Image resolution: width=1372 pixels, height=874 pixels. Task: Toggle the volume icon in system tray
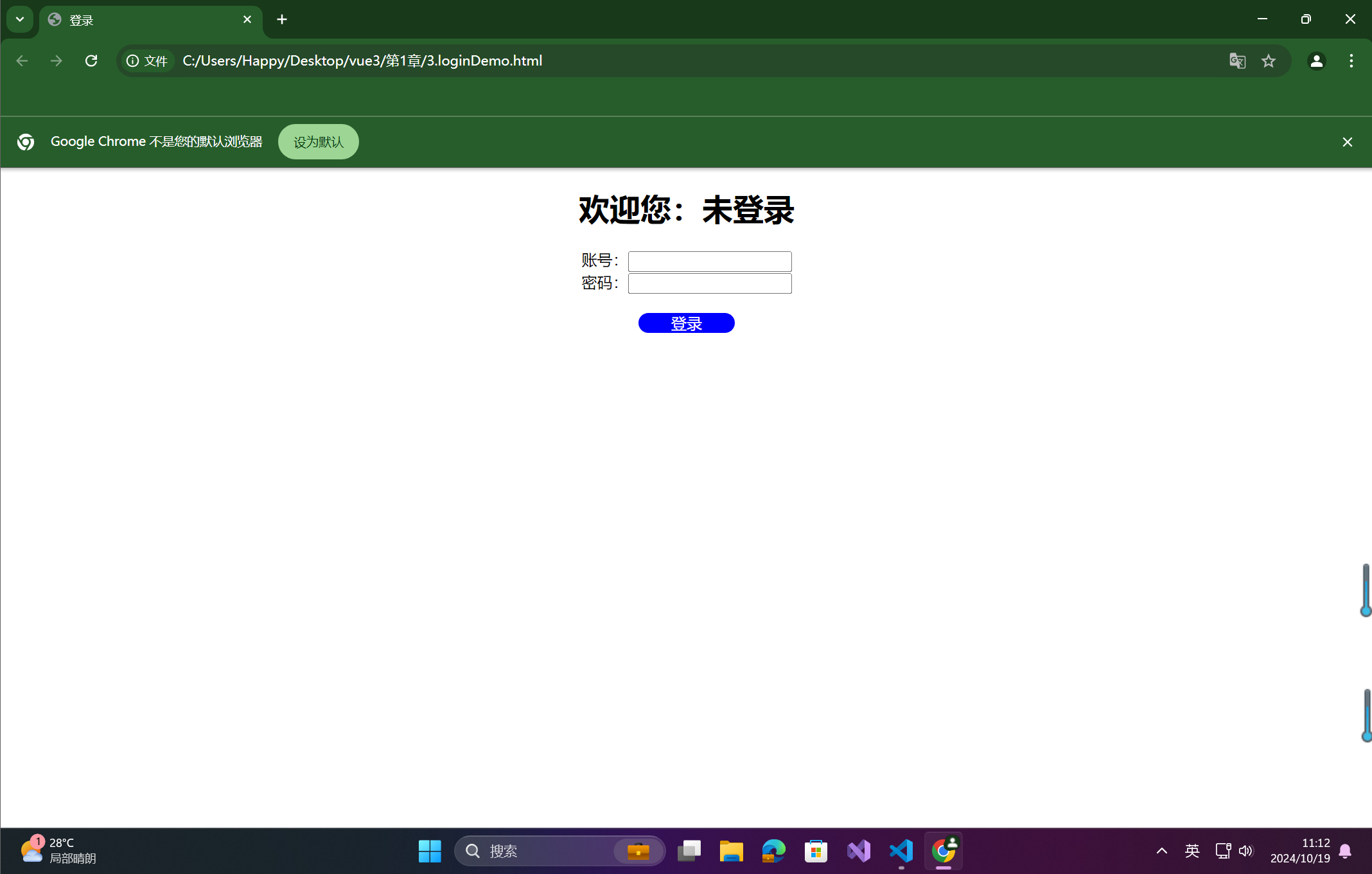[x=1246, y=850]
